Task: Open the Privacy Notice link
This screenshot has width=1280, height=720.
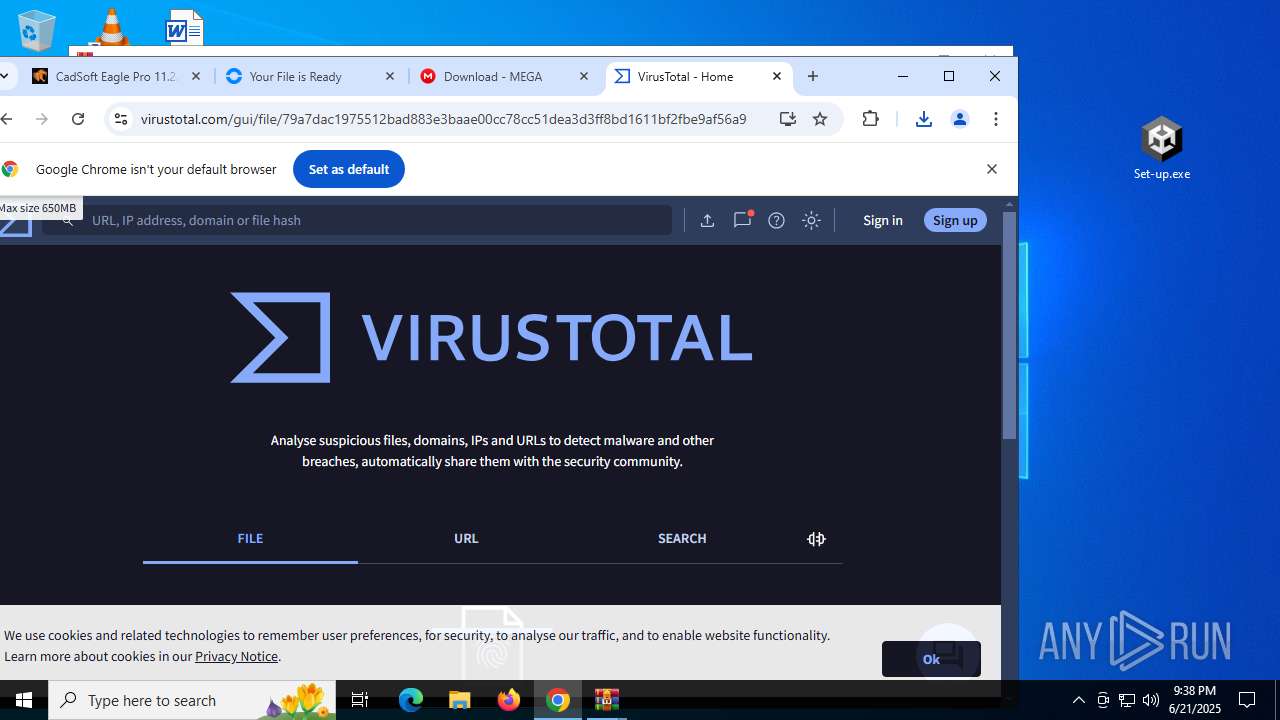Action: pyautogui.click(x=236, y=656)
